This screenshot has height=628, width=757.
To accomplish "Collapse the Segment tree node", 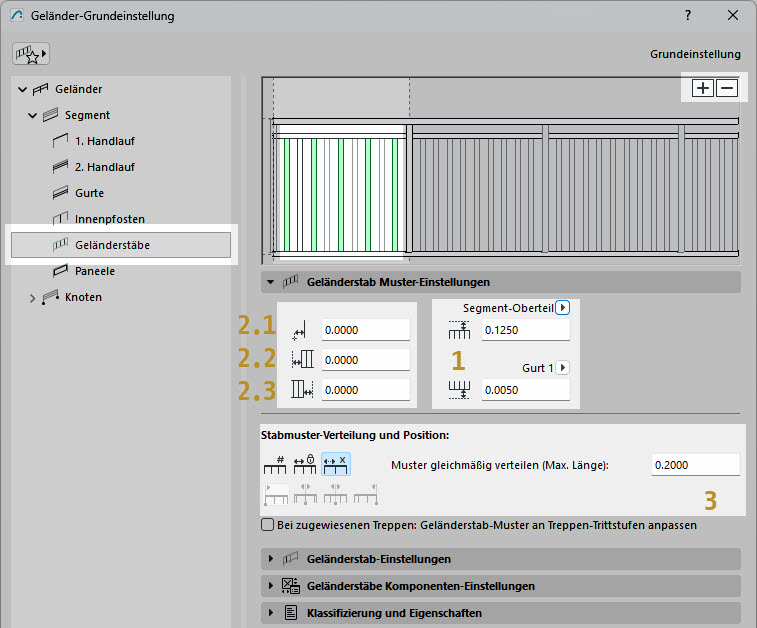I will 33,116.
